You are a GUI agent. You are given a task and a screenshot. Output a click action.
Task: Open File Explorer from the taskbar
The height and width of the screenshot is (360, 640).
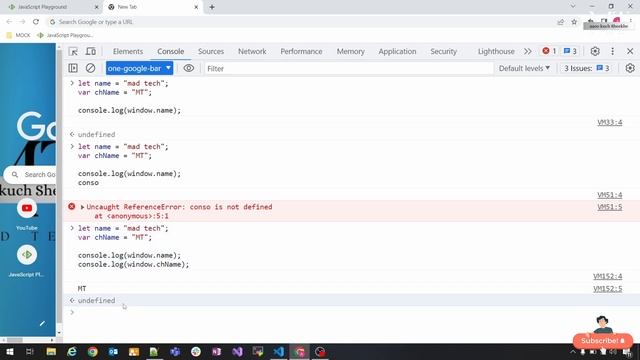click(51, 351)
